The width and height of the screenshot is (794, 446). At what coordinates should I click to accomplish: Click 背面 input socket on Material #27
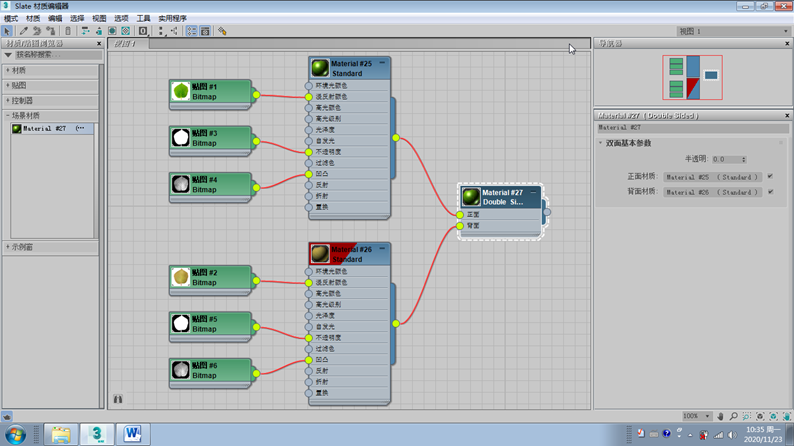(x=460, y=226)
